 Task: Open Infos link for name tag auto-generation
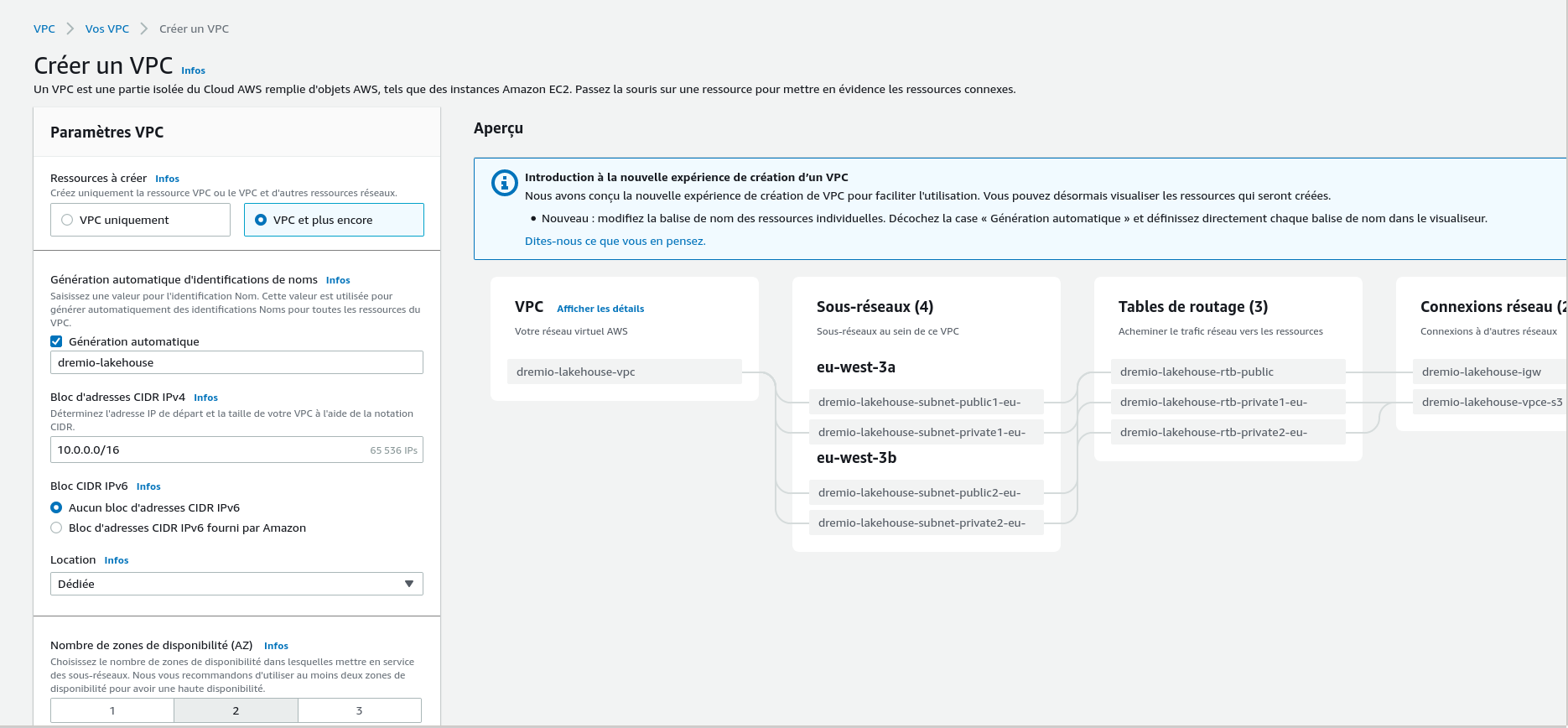[x=338, y=280]
